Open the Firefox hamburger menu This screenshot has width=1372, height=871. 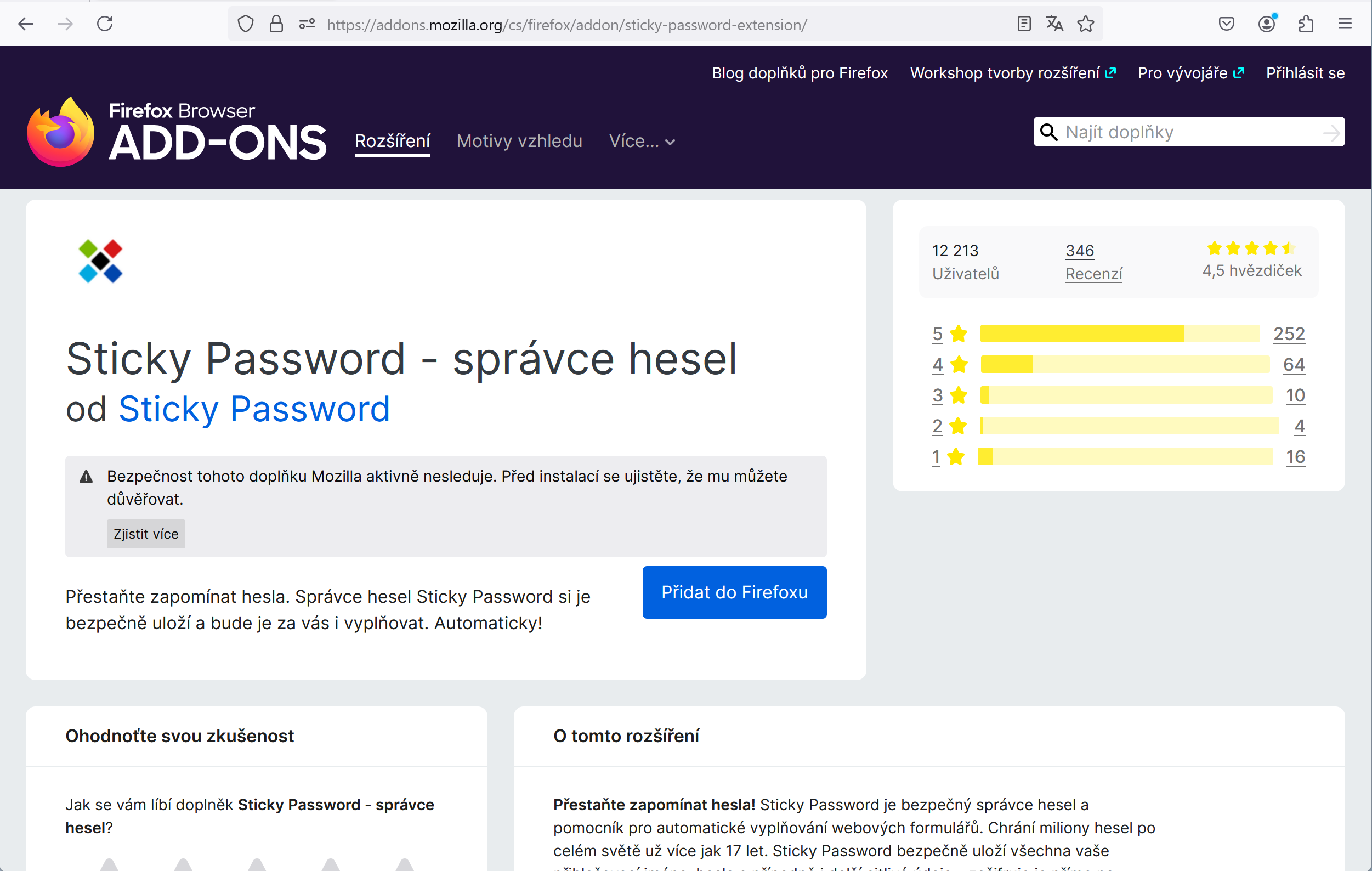coord(1345,24)
